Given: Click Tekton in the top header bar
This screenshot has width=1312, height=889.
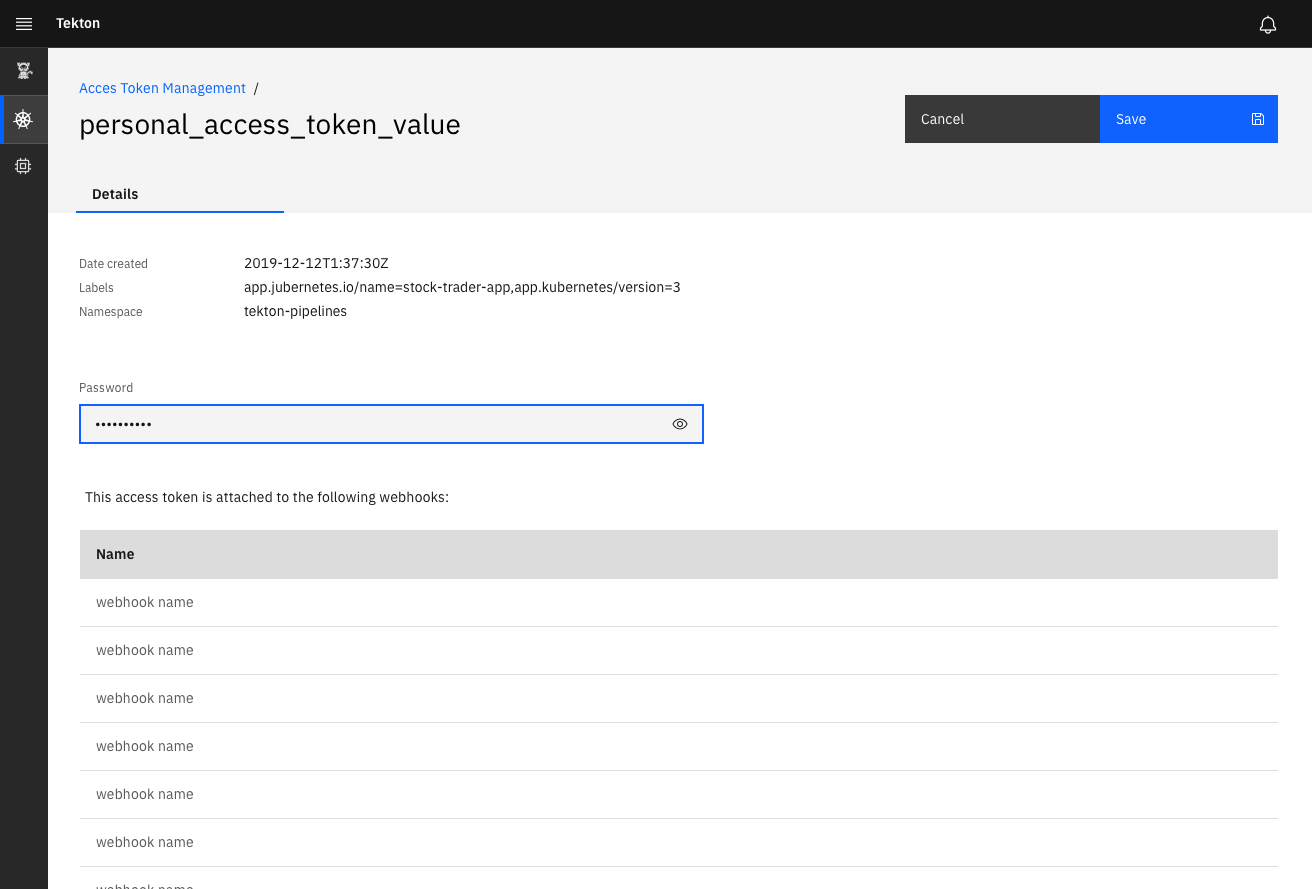Looking at the screenshot, I should (x=78, y=23).
